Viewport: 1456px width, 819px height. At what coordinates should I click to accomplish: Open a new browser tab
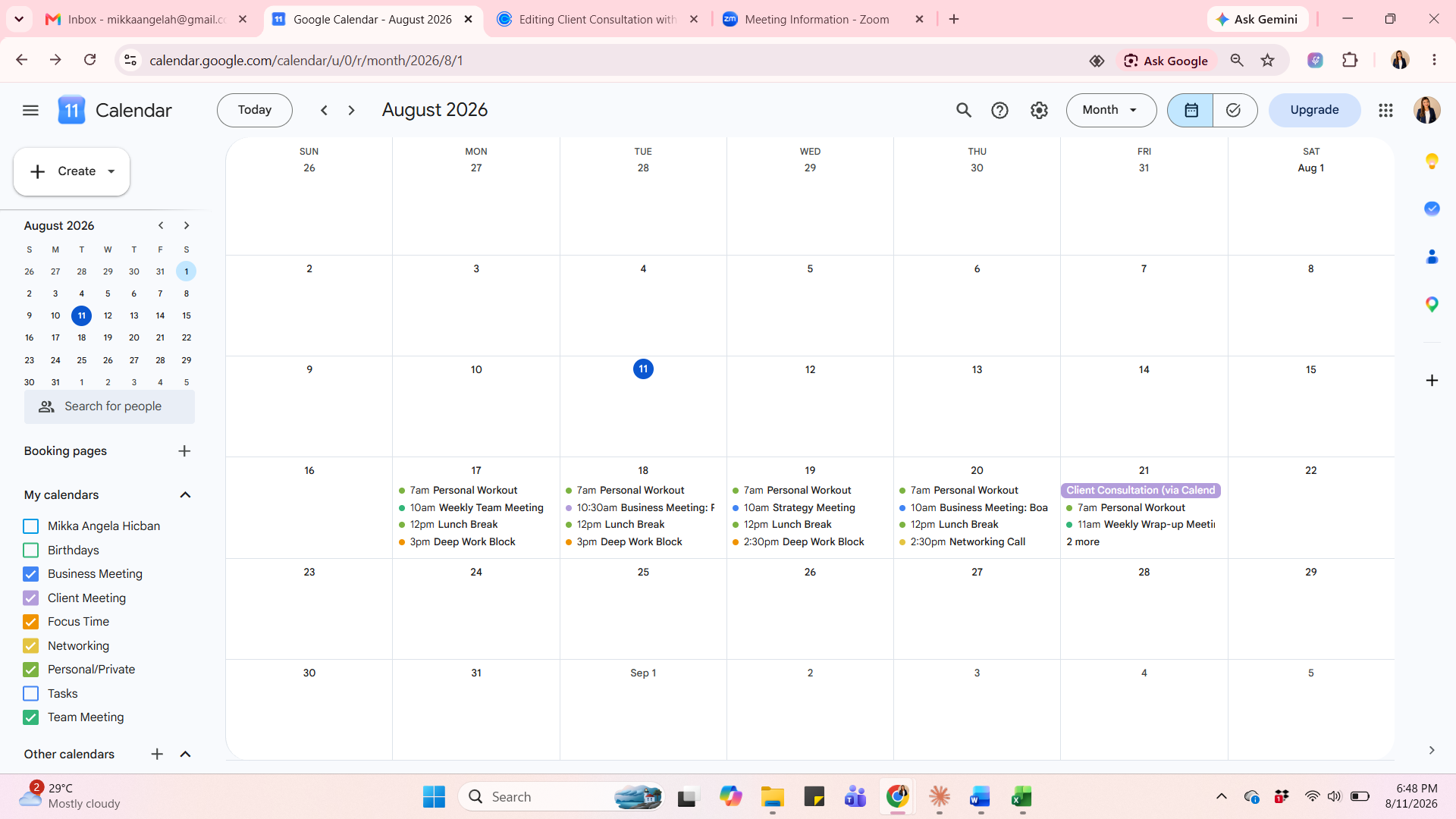click(x=954, y=20)
